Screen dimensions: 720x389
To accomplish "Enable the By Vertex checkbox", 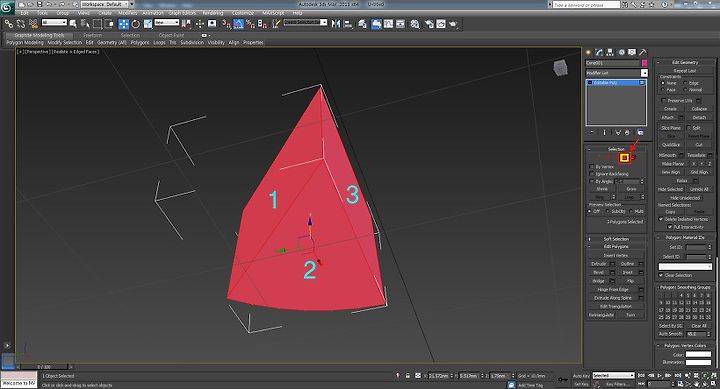I will point(592,167).
